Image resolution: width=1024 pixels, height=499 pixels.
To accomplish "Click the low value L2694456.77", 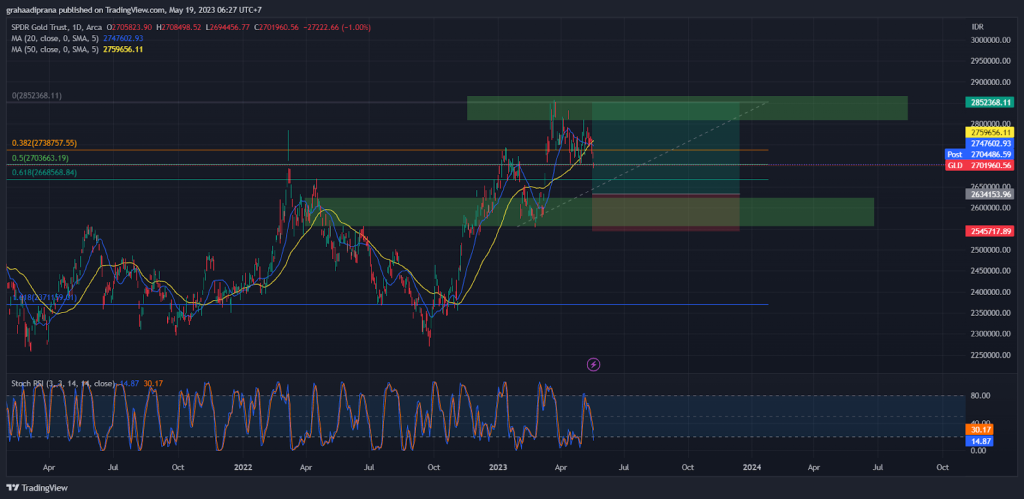I will coord(229,27).
